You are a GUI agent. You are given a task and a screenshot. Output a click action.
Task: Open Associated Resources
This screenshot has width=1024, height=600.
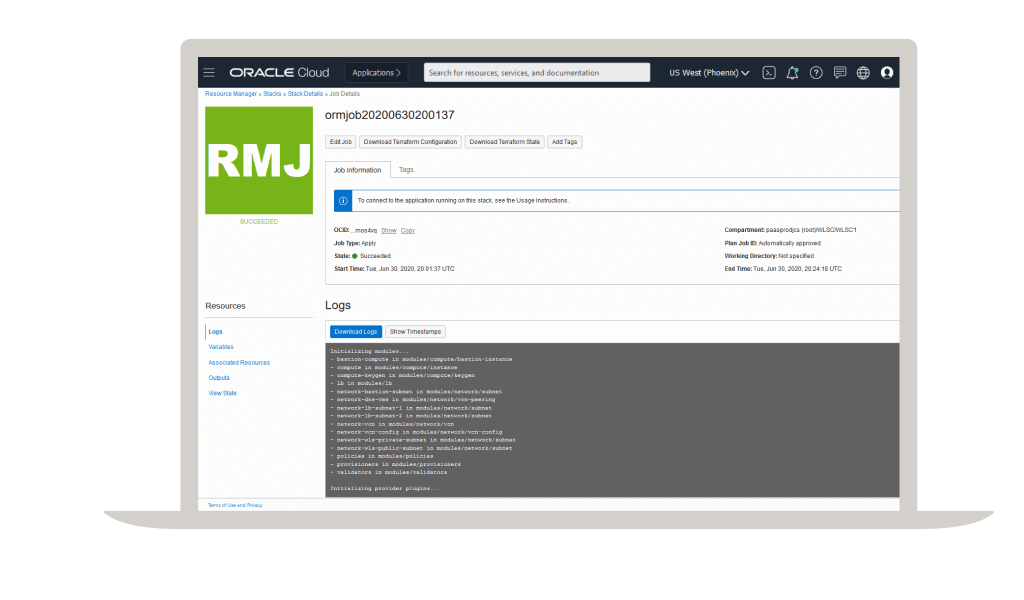(x=239, y=362)
